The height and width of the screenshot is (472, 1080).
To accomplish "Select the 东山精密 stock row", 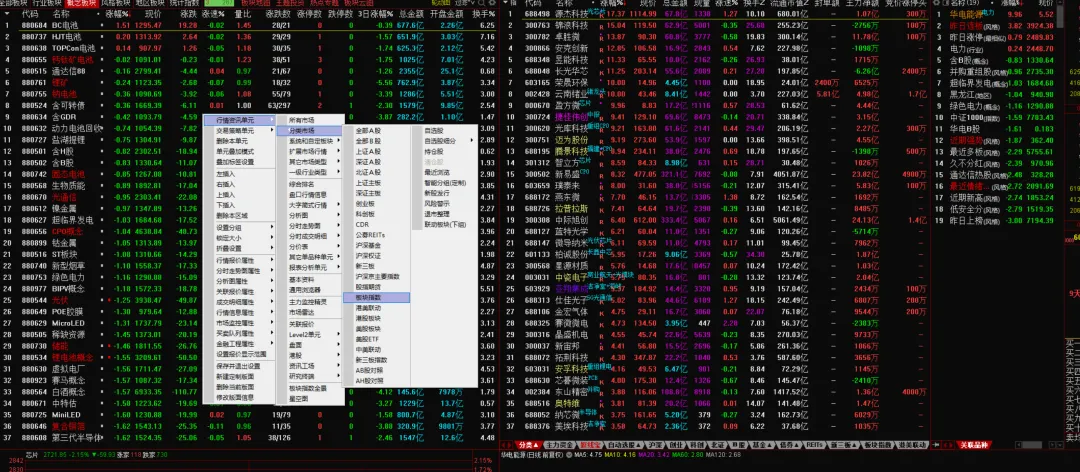I will tap(715, 391).
